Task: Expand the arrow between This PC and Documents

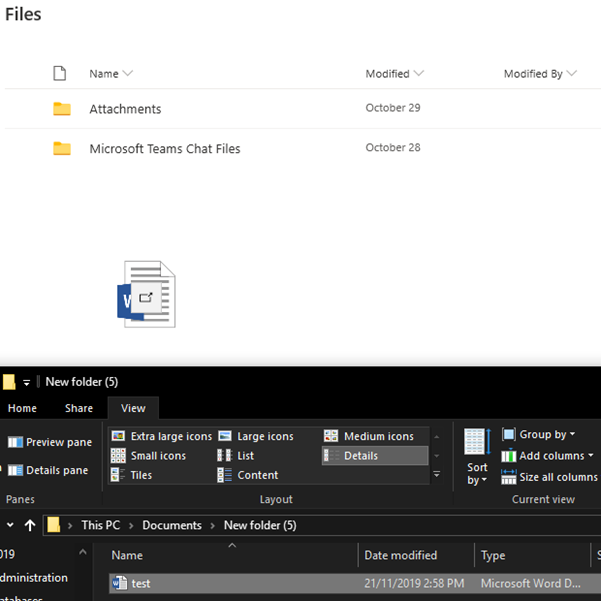Action: 131,525
